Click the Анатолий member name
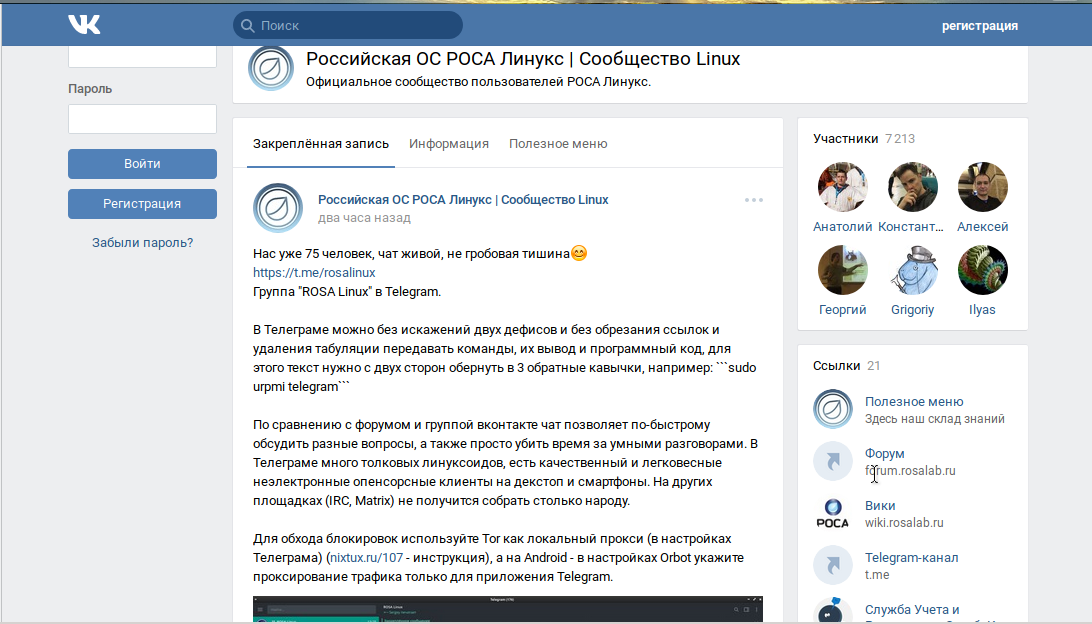1092x624 pixels. [843, 226]
